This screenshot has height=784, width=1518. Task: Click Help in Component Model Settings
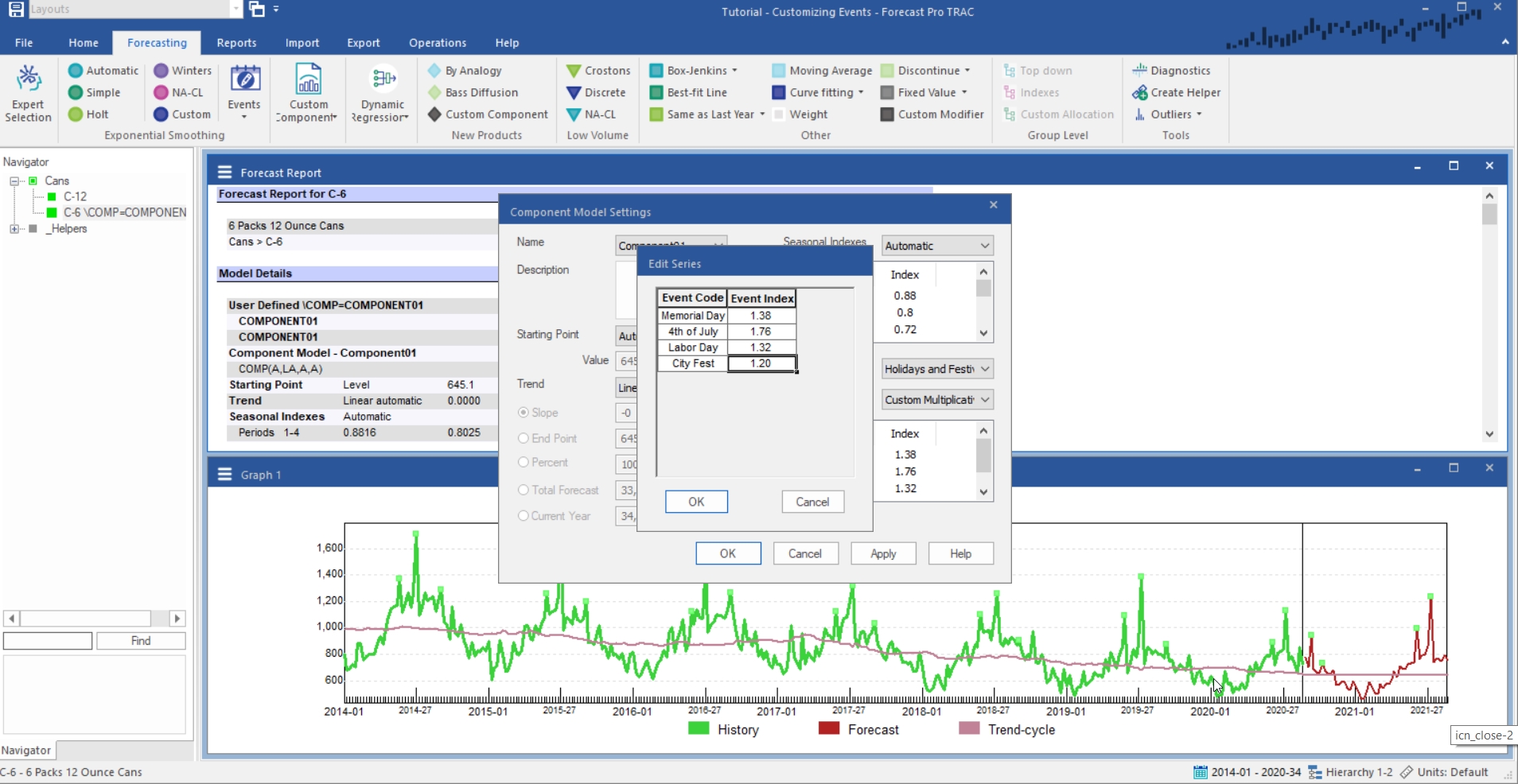pos(960,553)
